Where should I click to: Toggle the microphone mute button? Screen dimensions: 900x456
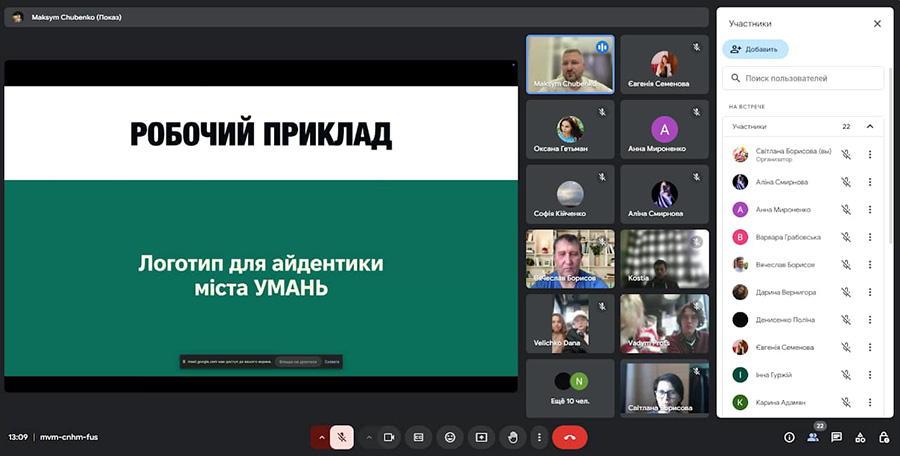point(342,438)
